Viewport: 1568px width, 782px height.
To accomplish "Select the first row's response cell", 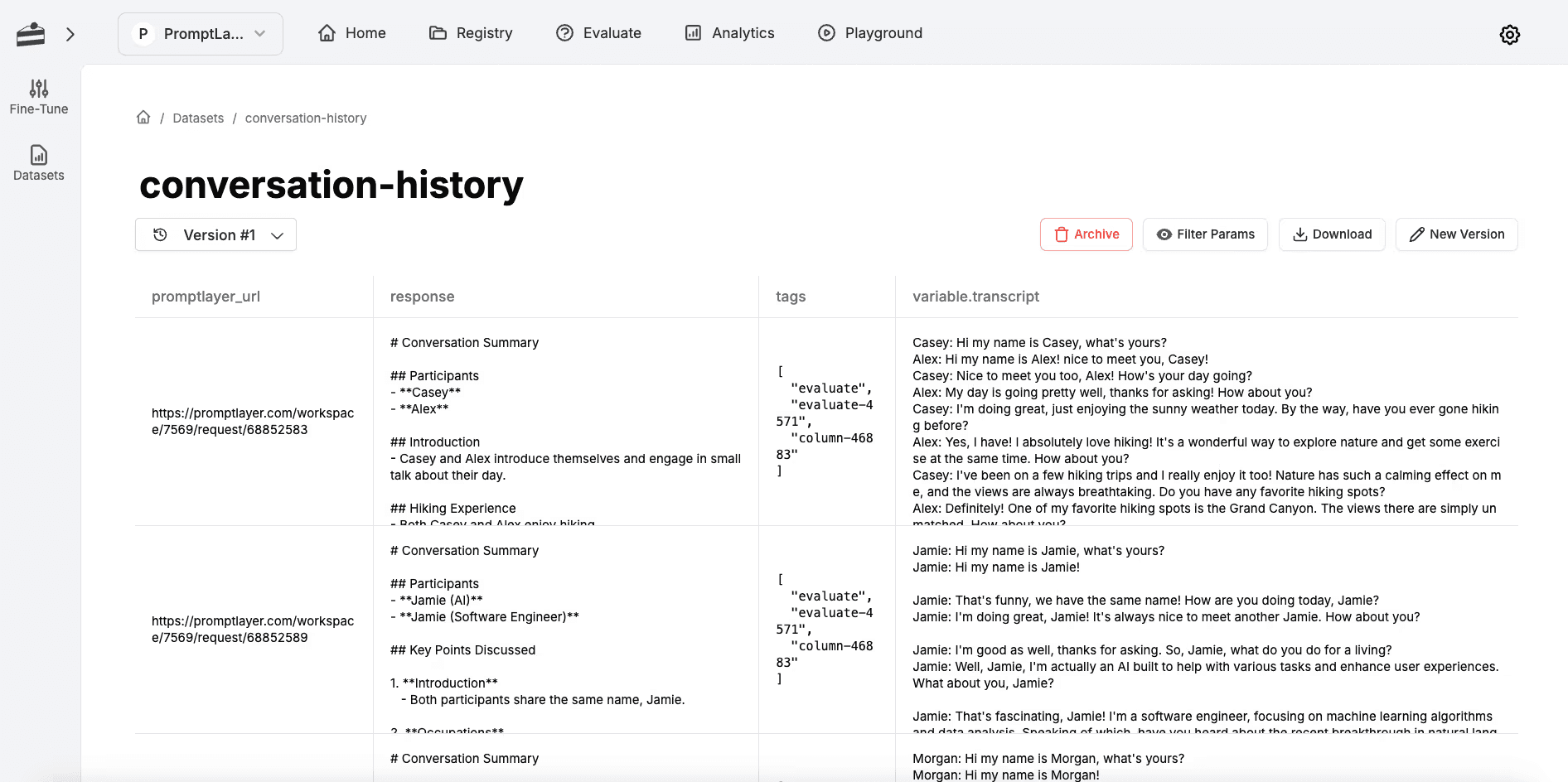I will [x=565, y=425].
